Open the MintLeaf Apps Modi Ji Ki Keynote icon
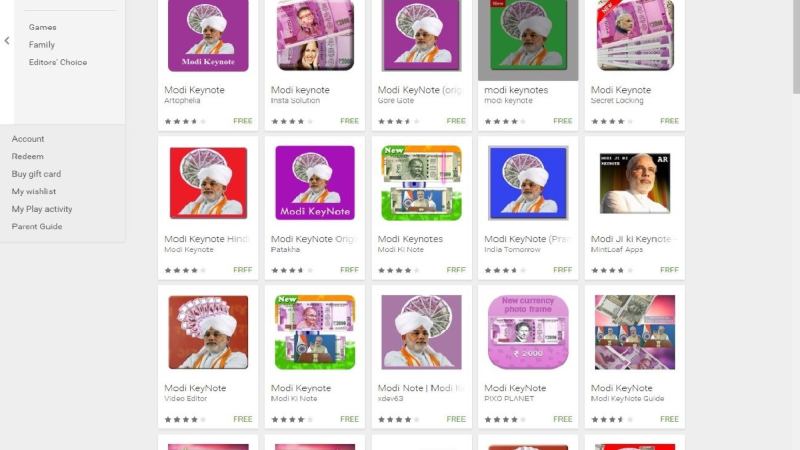 tap(635, 183)
